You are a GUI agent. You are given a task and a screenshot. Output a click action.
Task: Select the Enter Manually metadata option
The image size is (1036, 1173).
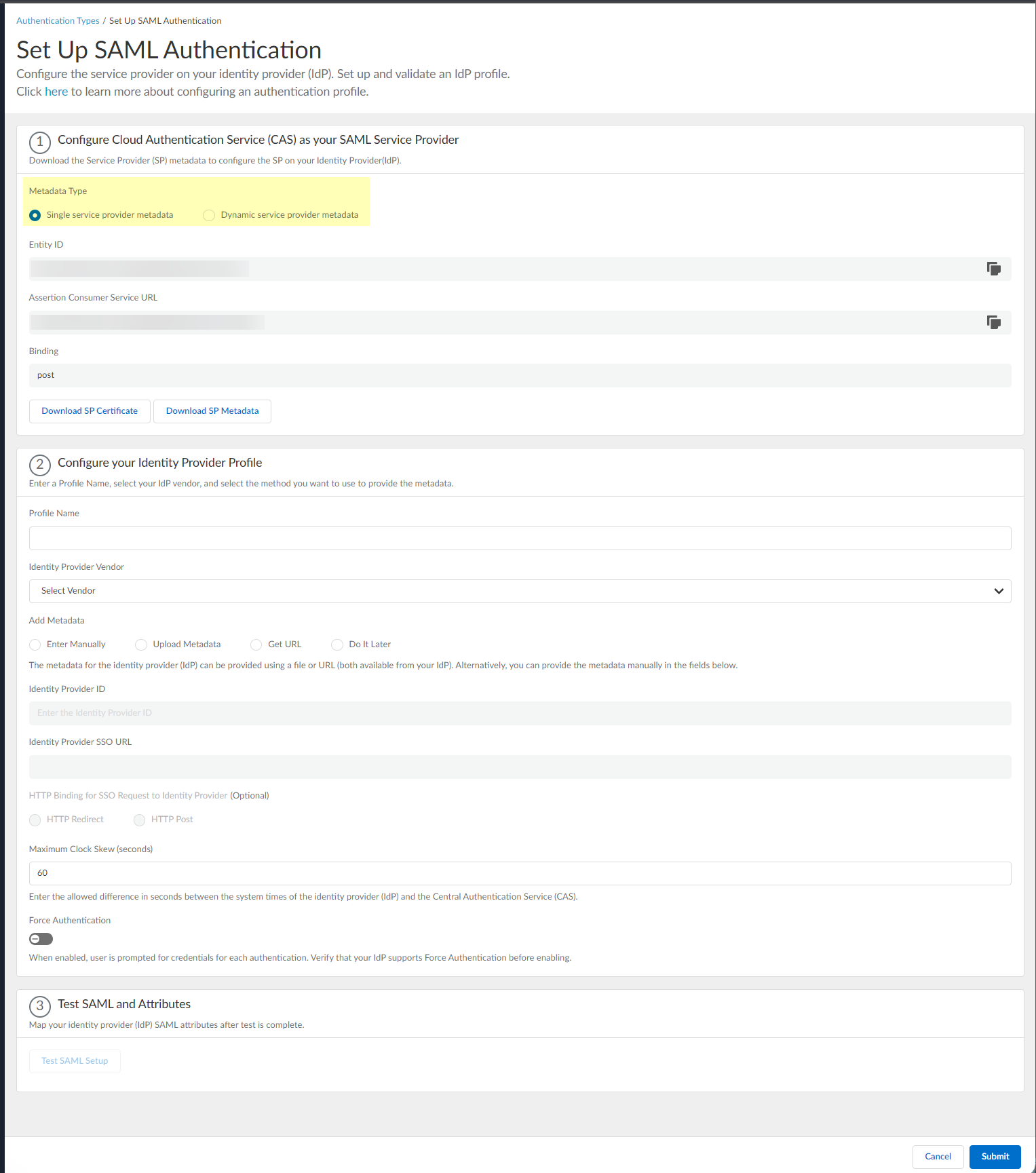pyautogui.click(x=35, y=645)
